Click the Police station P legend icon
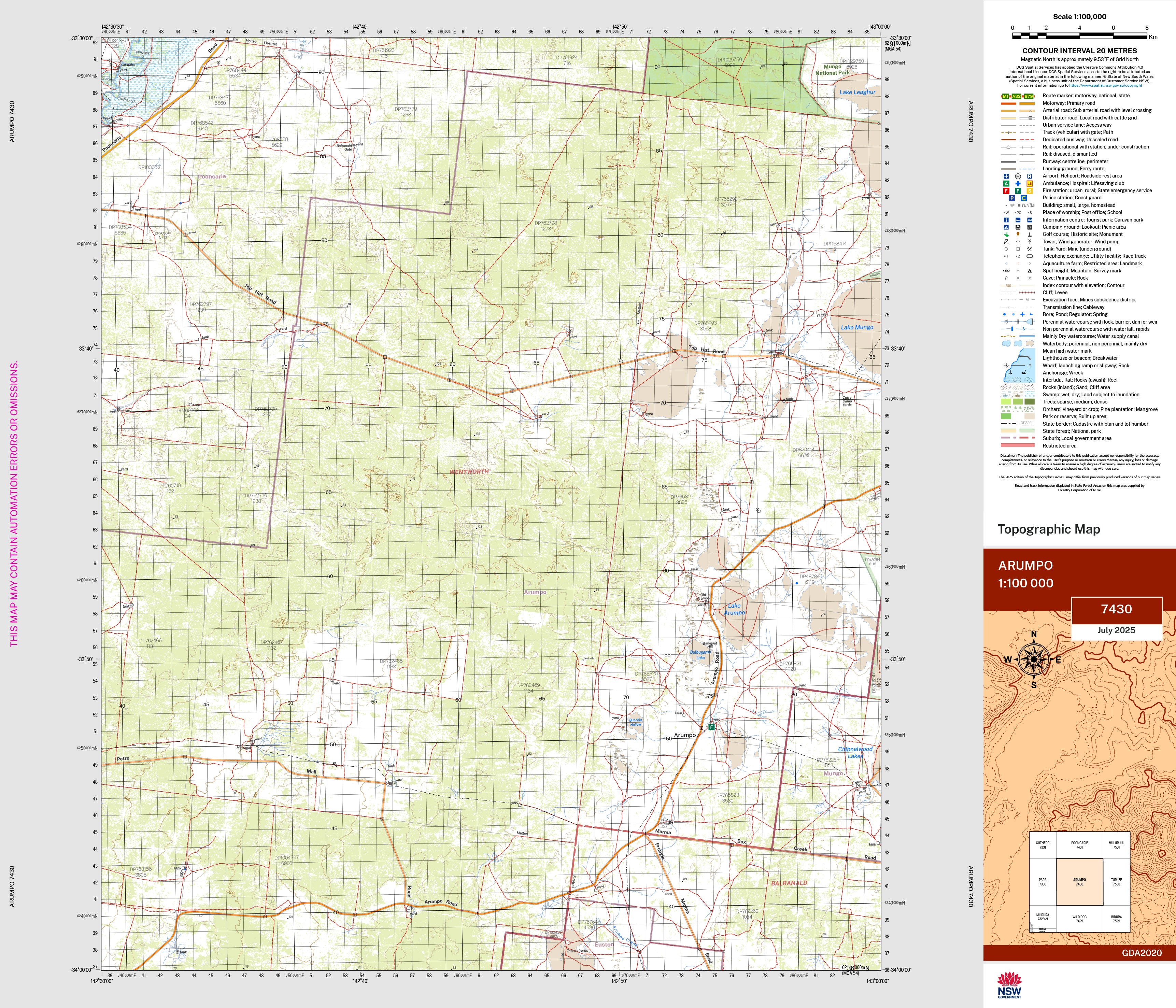The height and width of the screenshot is (1008, 1176). (1012, 198)
